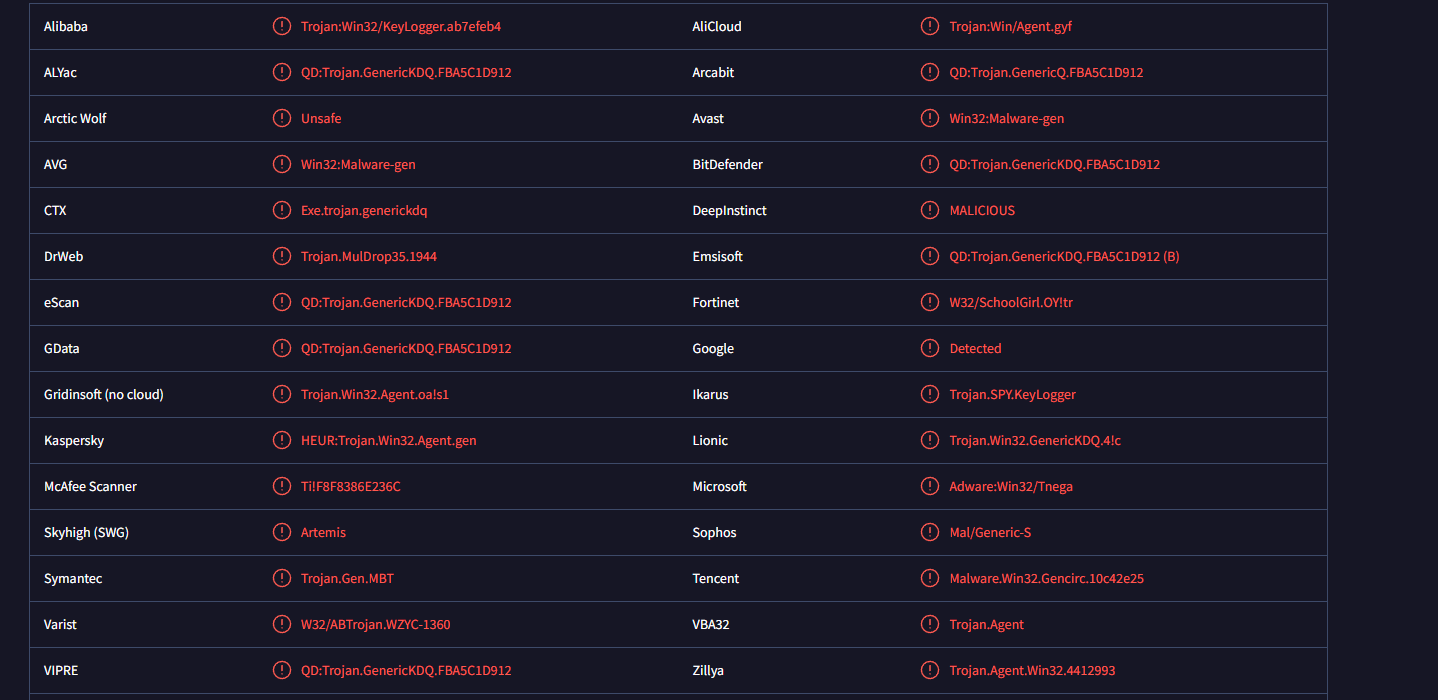1438x700 pixels.
Task: Select the alert icon in the Avast row
Action: [x=930, y=118]
